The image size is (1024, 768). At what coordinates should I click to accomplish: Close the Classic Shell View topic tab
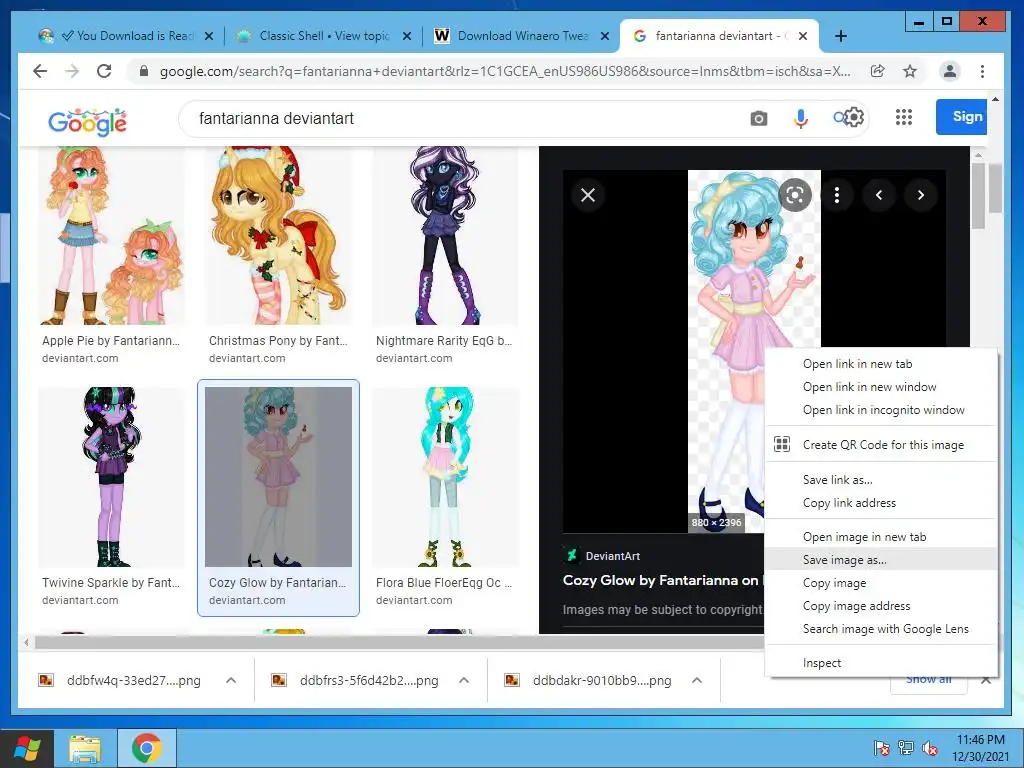pyautogui.click(x=407, y=36)
